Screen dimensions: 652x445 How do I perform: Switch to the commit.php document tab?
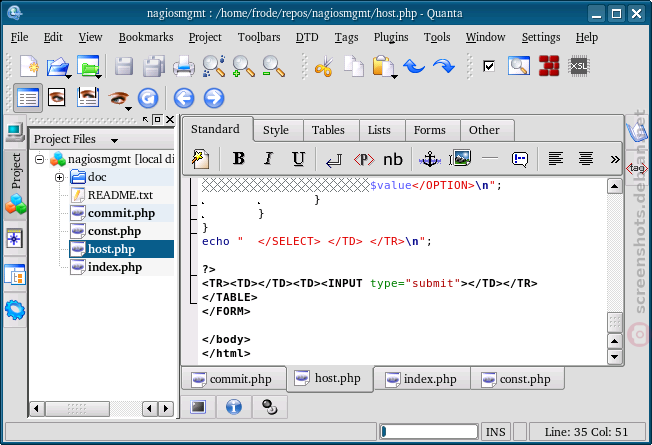pos(234,379)
